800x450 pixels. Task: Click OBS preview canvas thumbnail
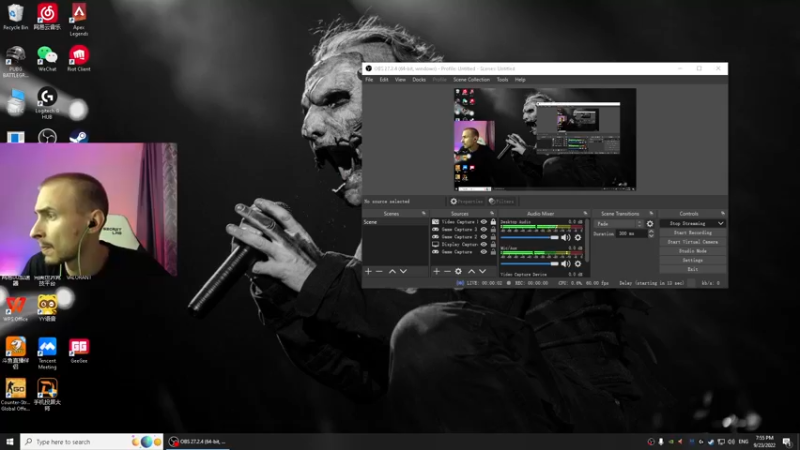point(545,139)
